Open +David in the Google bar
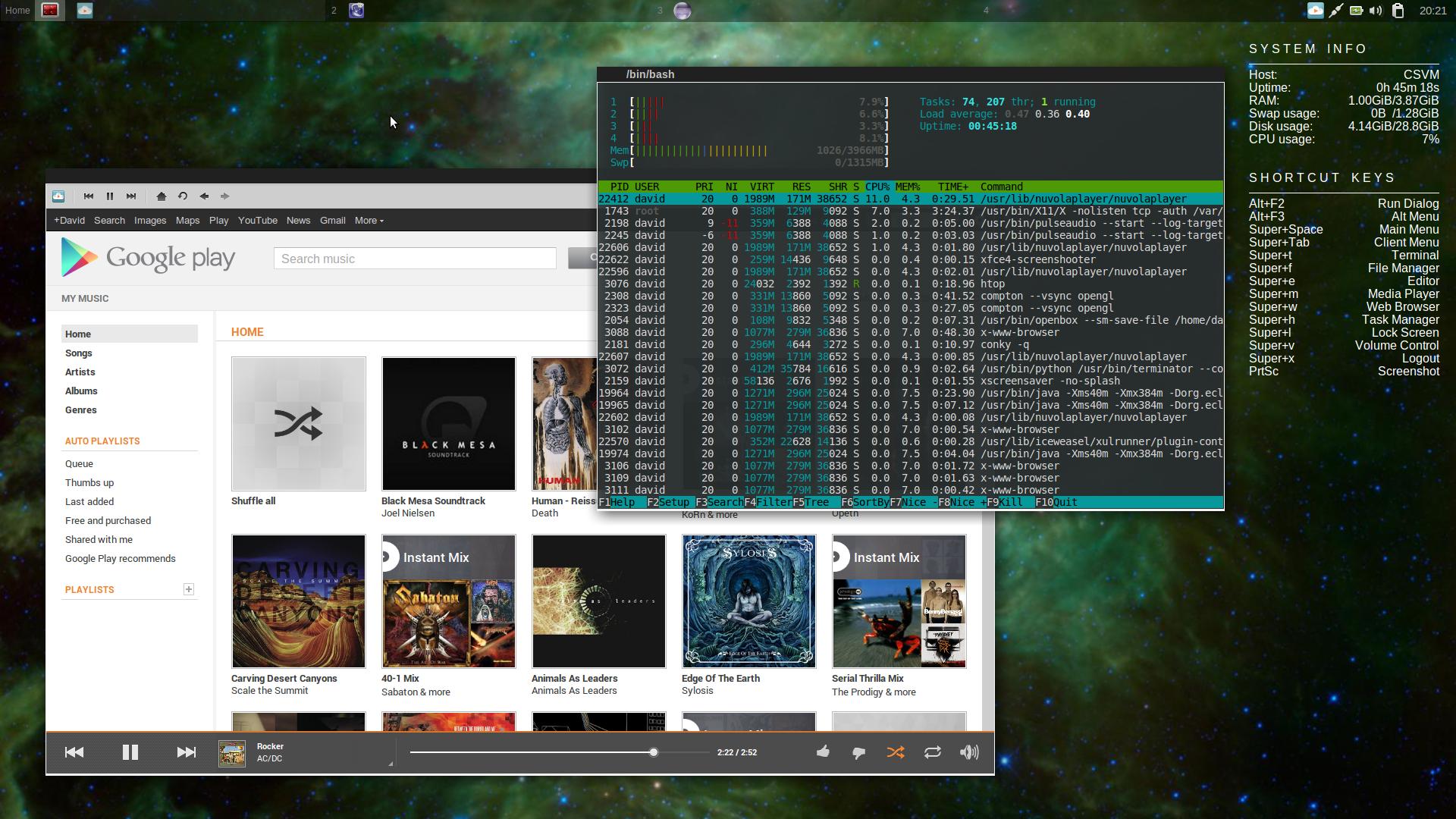The height and width of the screenshot is (819, 1456). pyautogui.click(x=69, y=221)
